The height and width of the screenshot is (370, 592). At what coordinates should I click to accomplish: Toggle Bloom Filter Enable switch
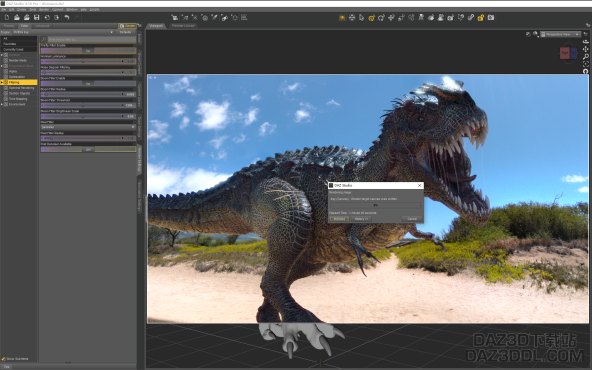88,83
